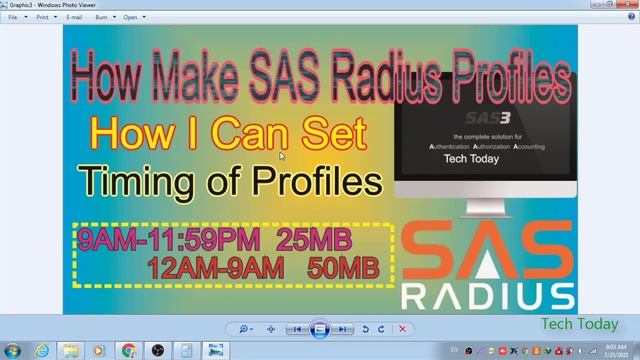Click the system clock showing 9:03 AM
The image size is (640, 360).
[616, 351]
